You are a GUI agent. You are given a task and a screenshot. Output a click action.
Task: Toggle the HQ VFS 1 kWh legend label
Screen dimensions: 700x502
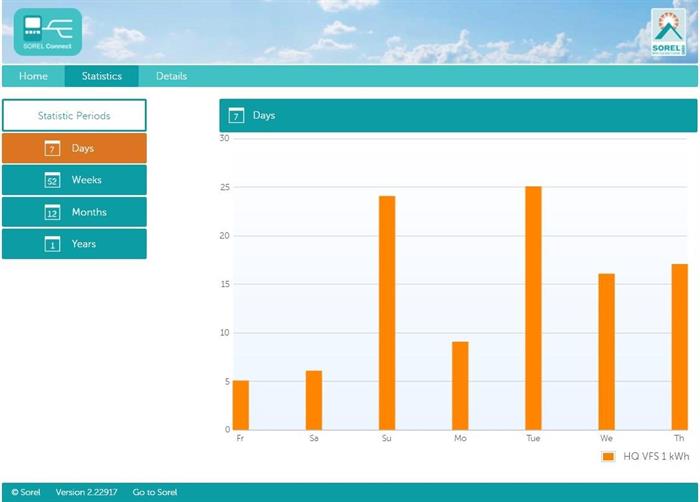(656, 457)
